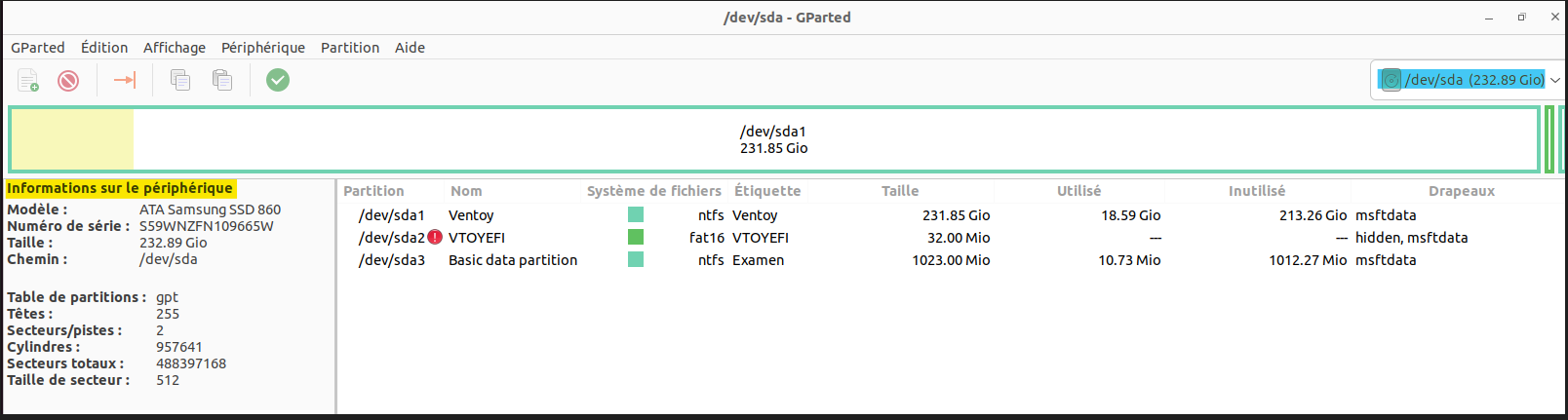Image resolution: width=1568 pixels, height=420 pixels.
Task: Click the ntfs color swatch in /dev/sda3 row
Action: pos(636,259)
